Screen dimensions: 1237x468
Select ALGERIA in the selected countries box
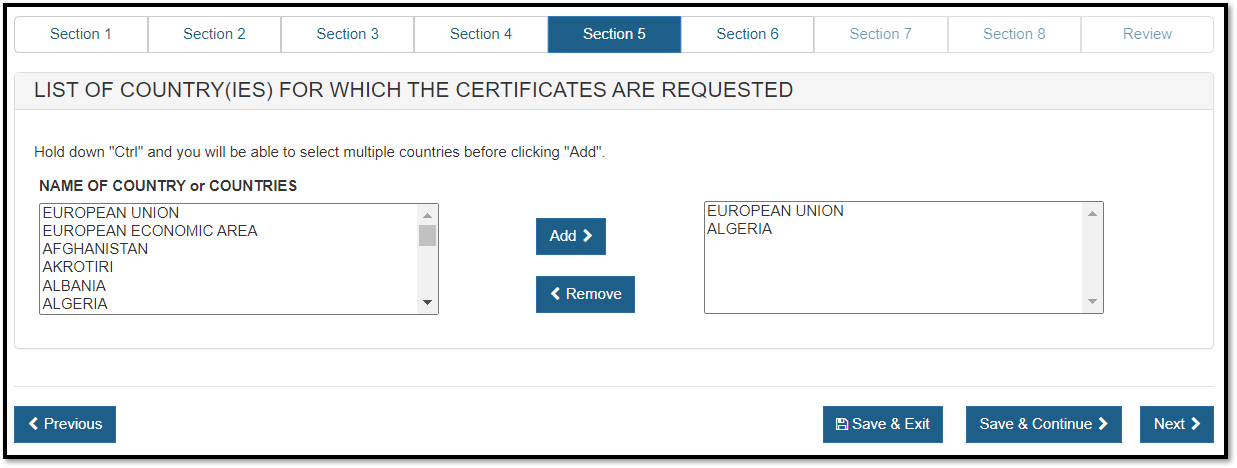739,229
